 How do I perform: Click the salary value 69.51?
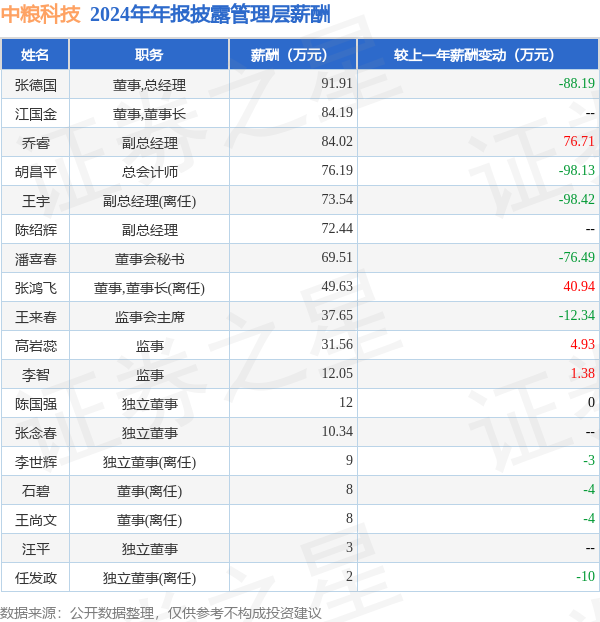(x=337, y=257)
